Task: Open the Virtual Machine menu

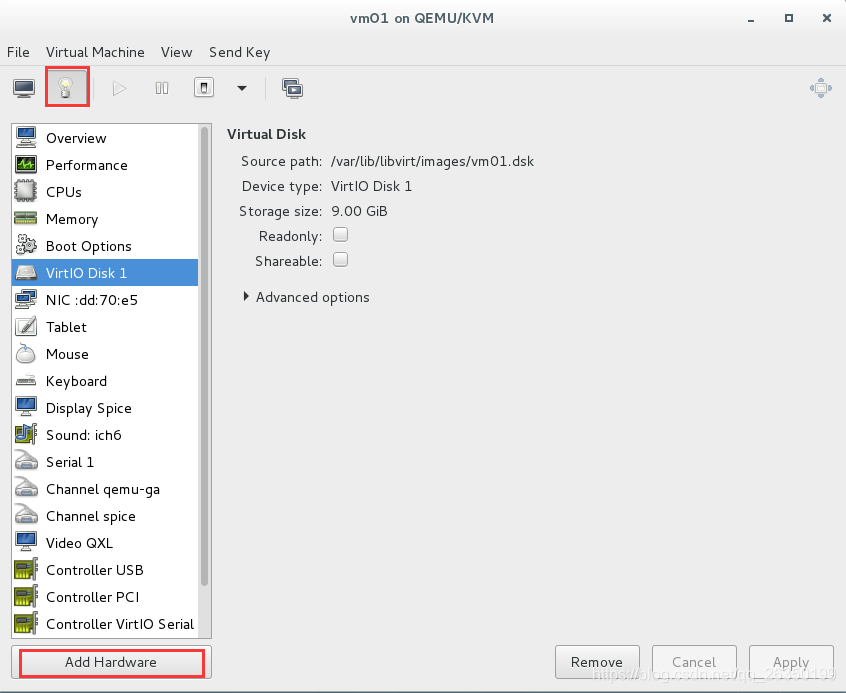Action: [95, 52]
